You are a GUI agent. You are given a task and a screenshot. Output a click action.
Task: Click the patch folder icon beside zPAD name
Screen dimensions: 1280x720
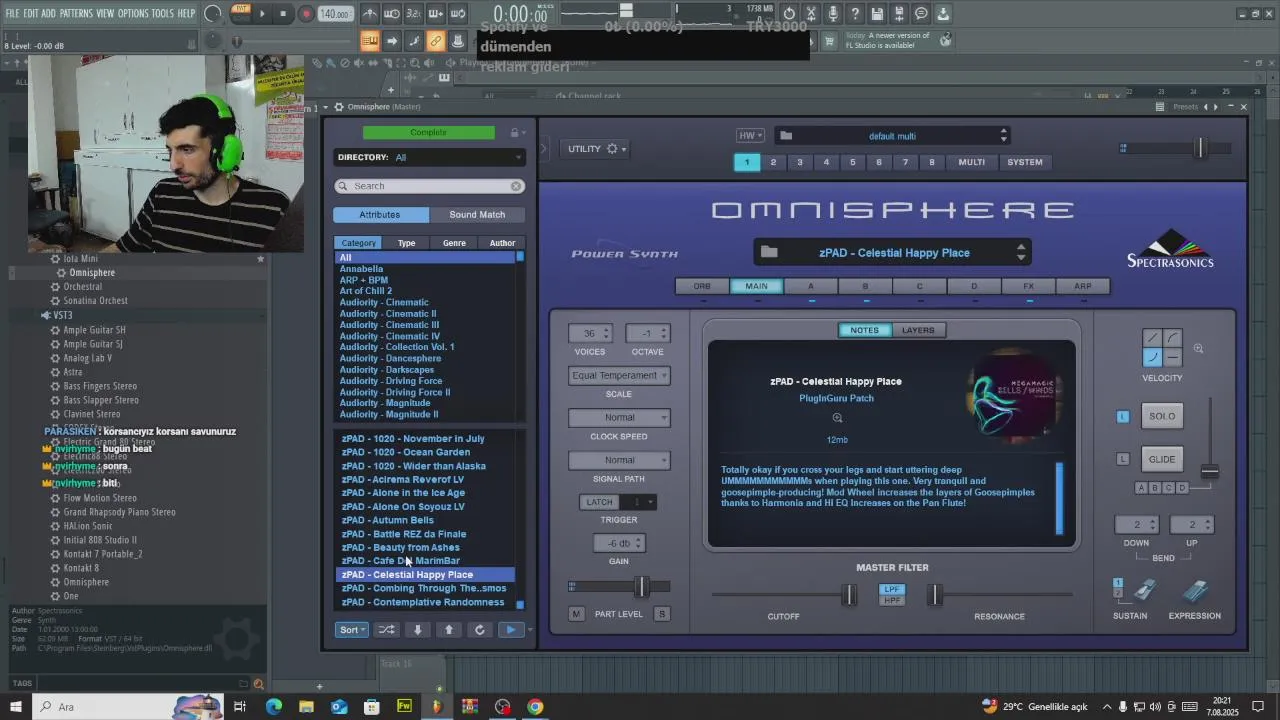[769, 253]
